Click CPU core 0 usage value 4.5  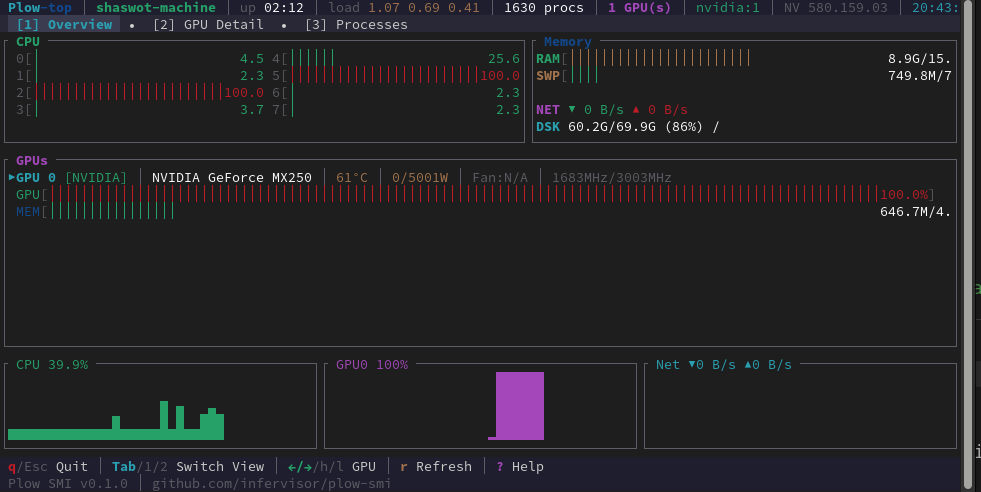click(252, 59)
